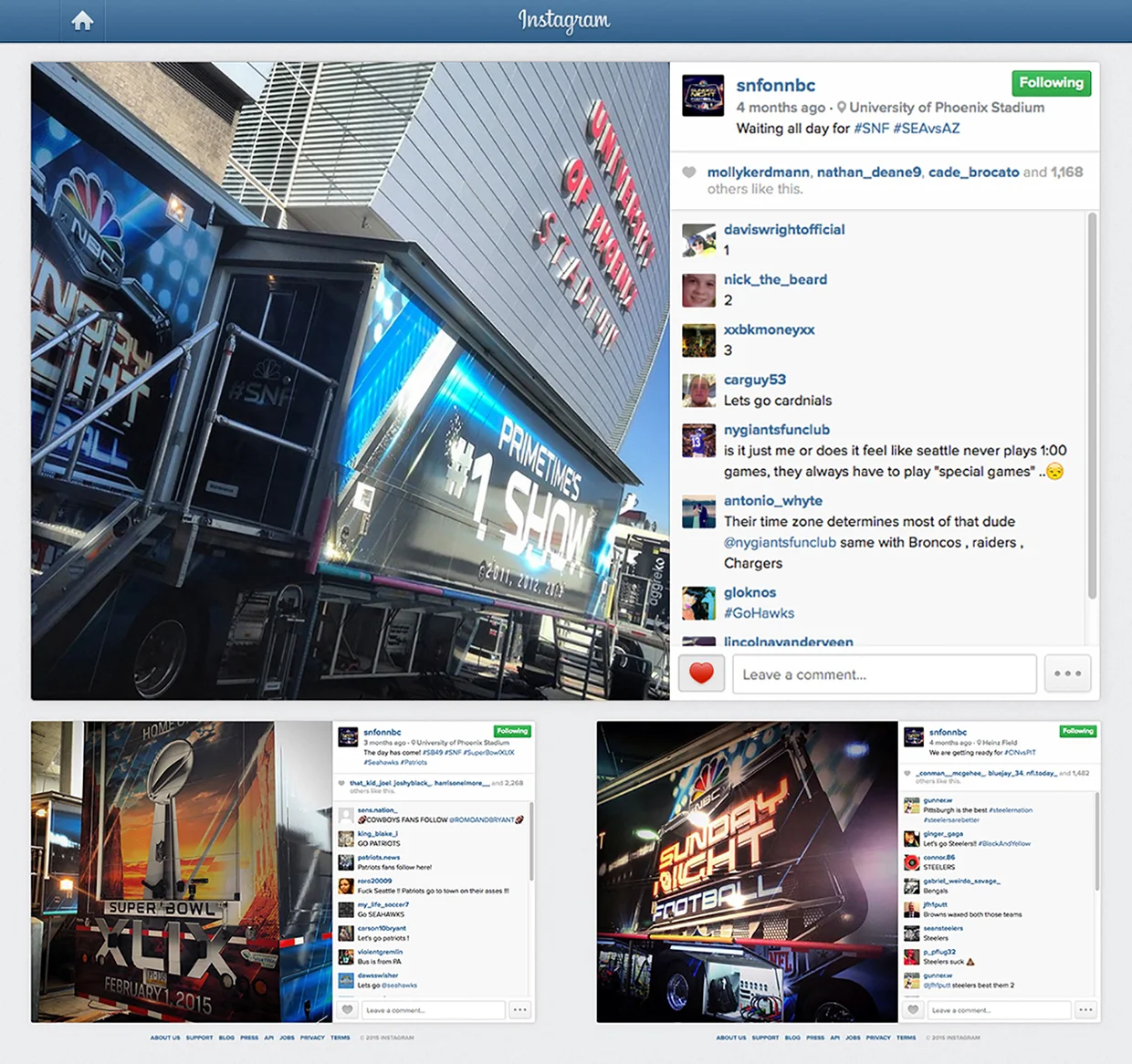
Task: Toggle Following button on main post
Action: (1051, 83)
